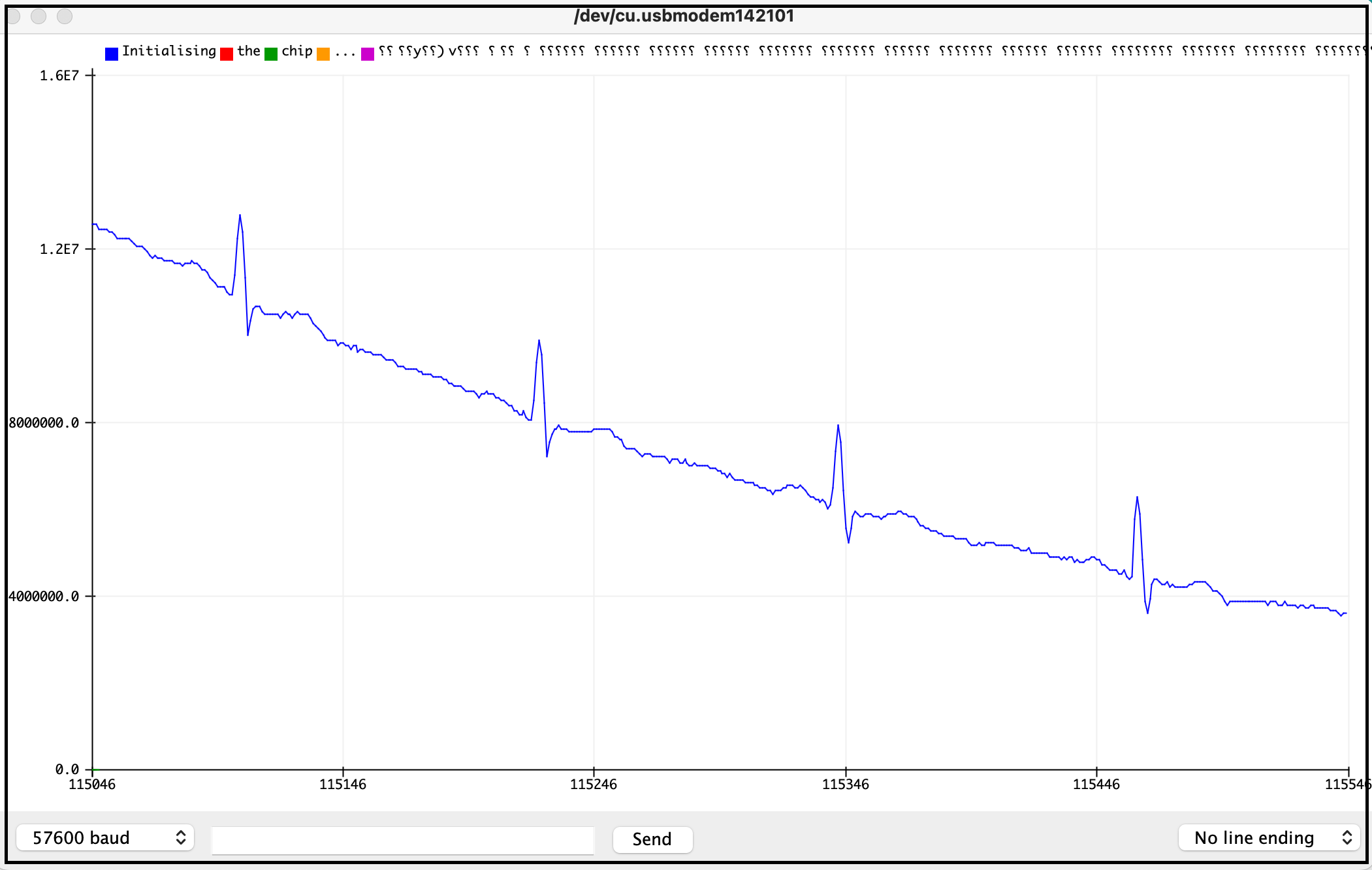Click the window minimize button
Viewport: 1372px width, 870px height.
point(39,16)
